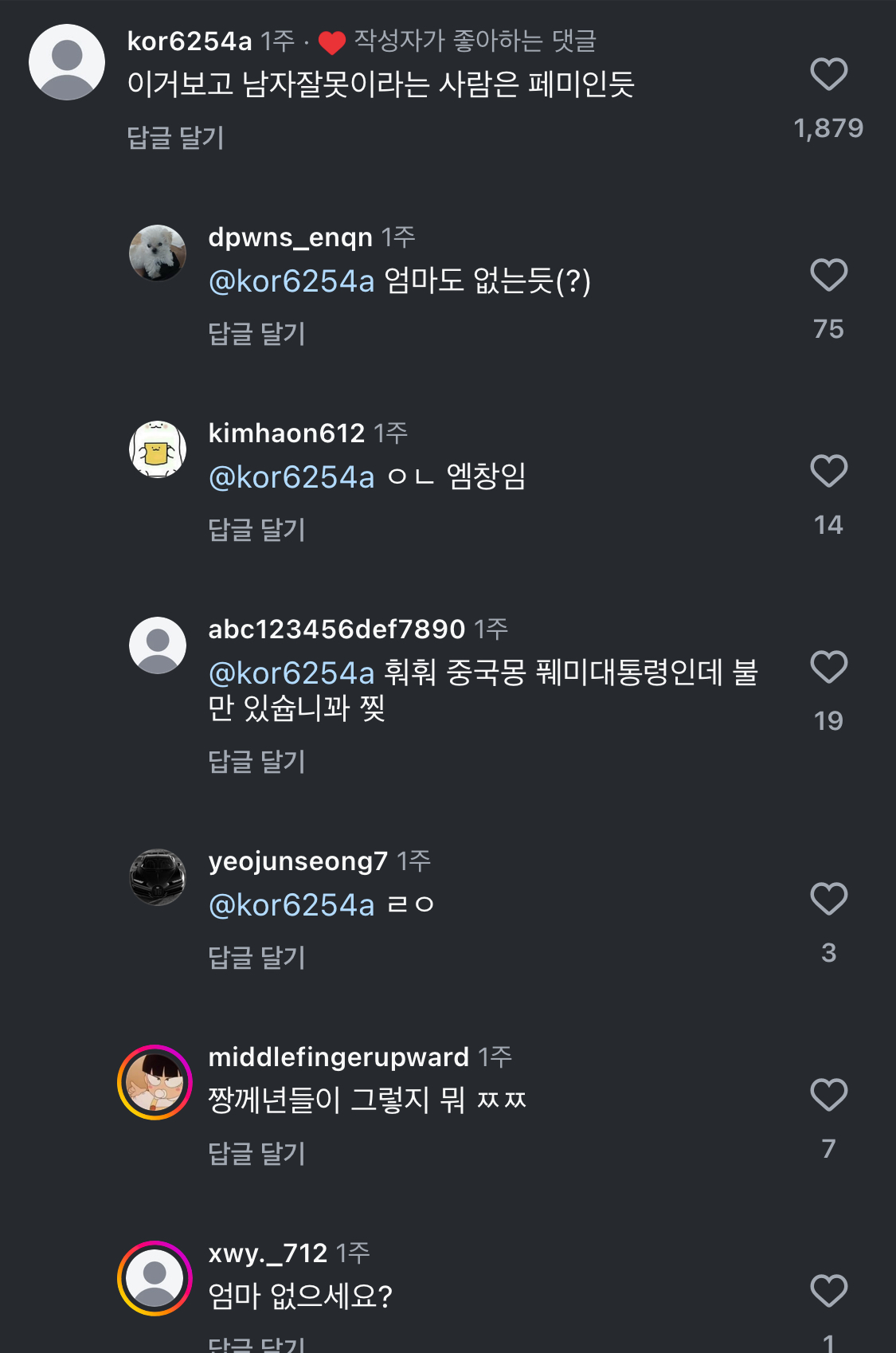Screen dimensions: 896x1353
Task: Tap heart on middlefingerupward's comment
Action: (x=828, y=1096)
